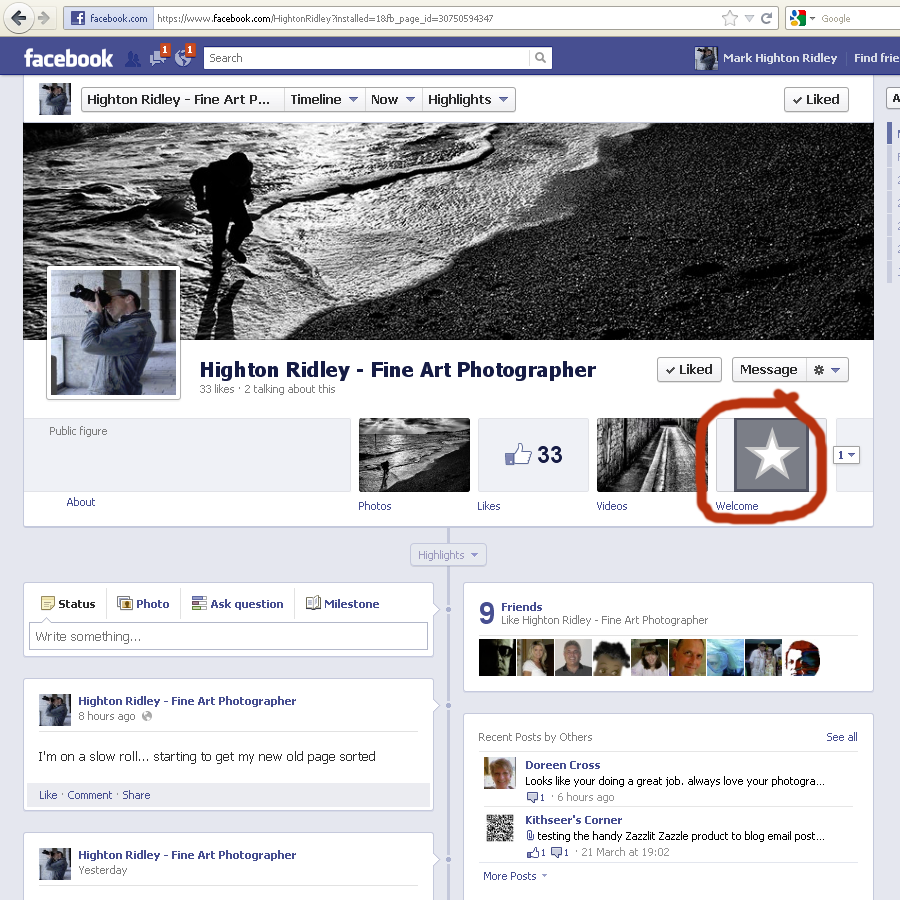Open the Highlights filter on timeline

448,555
